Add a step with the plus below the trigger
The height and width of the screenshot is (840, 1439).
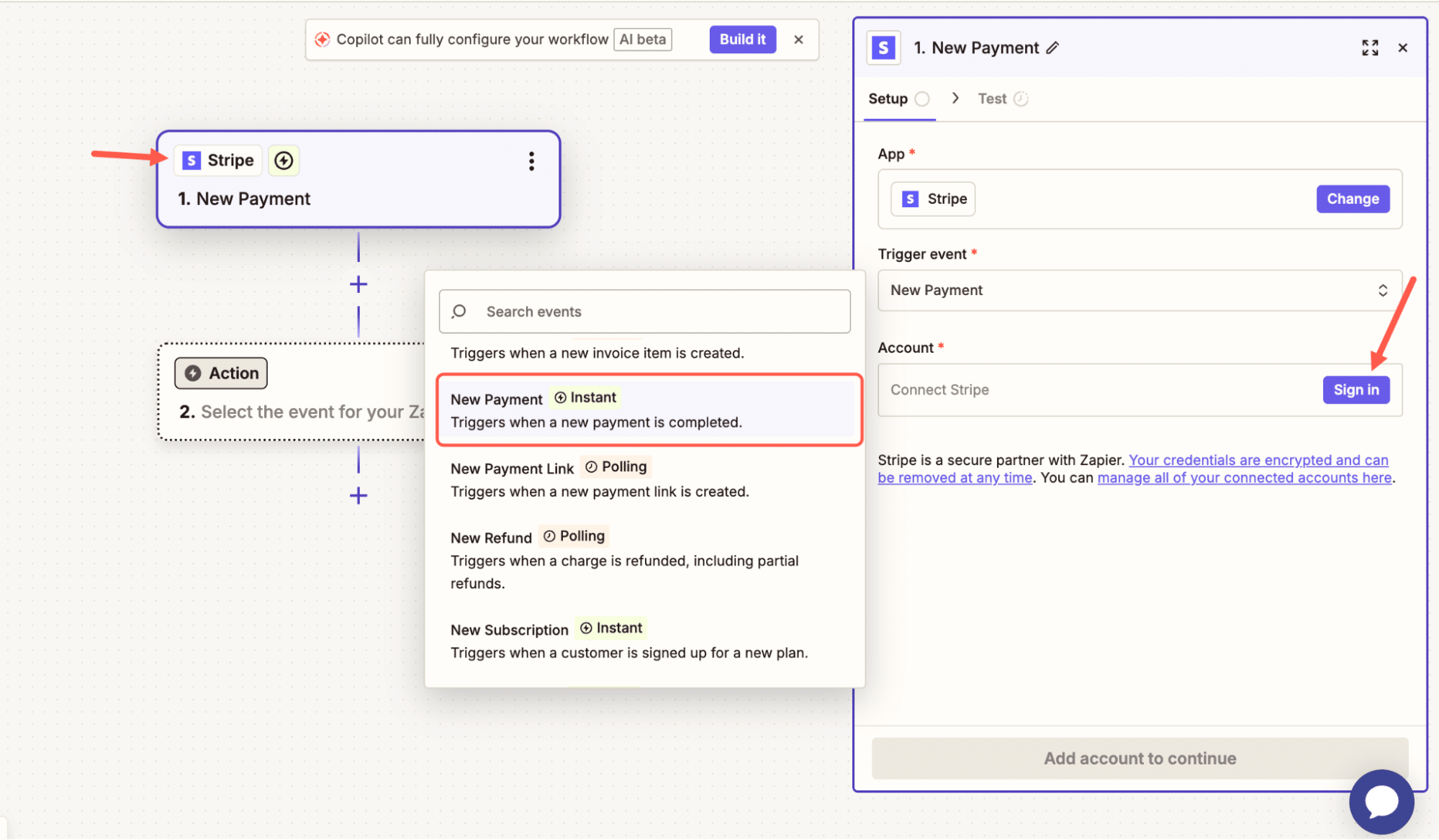[x=358, y=284]
